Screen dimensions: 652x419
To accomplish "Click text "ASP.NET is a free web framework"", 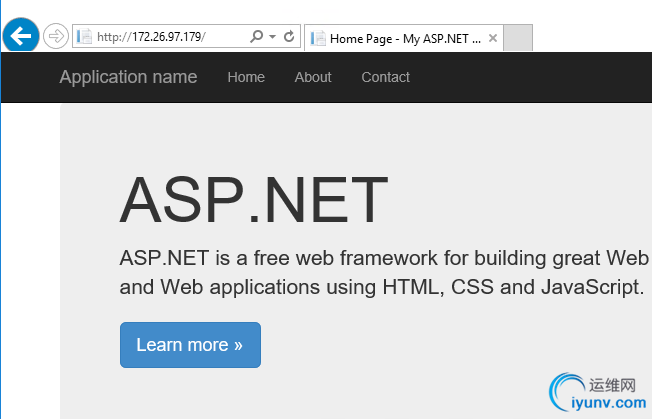I will (x=278, y=258).
